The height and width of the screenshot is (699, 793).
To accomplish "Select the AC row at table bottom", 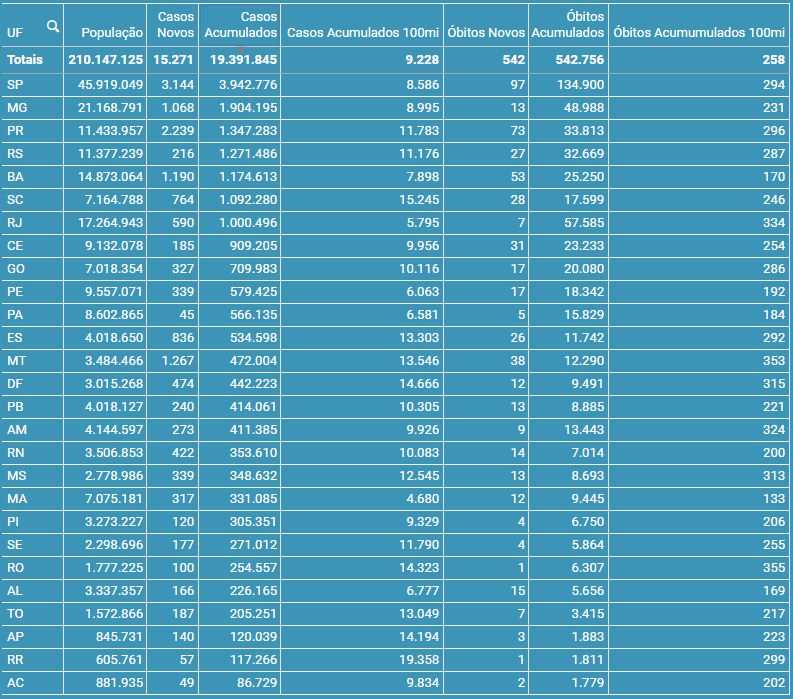I will (15, 683).
